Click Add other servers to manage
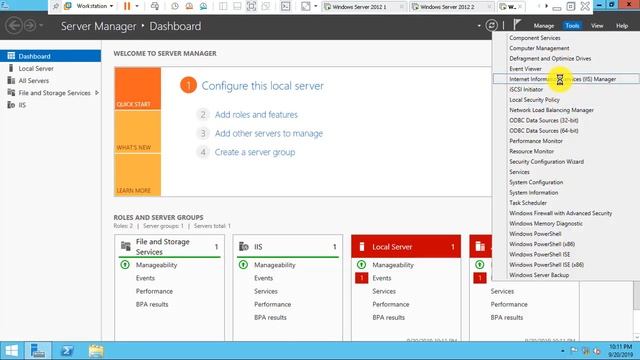The height and width of the screenshot is (360, 640). pyautogui.click(x=269, y=133)
